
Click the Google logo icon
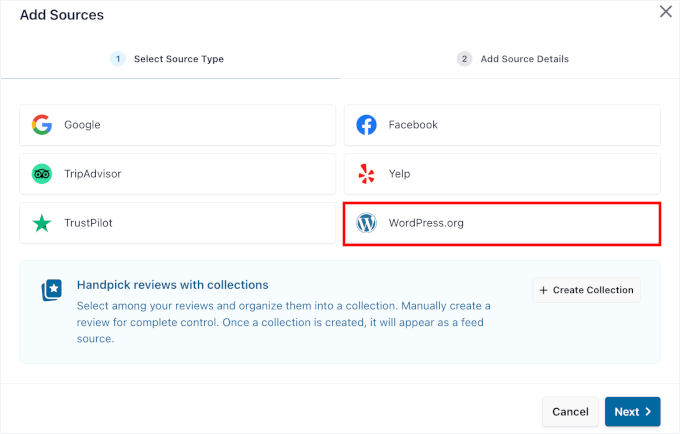click(42, 125)
